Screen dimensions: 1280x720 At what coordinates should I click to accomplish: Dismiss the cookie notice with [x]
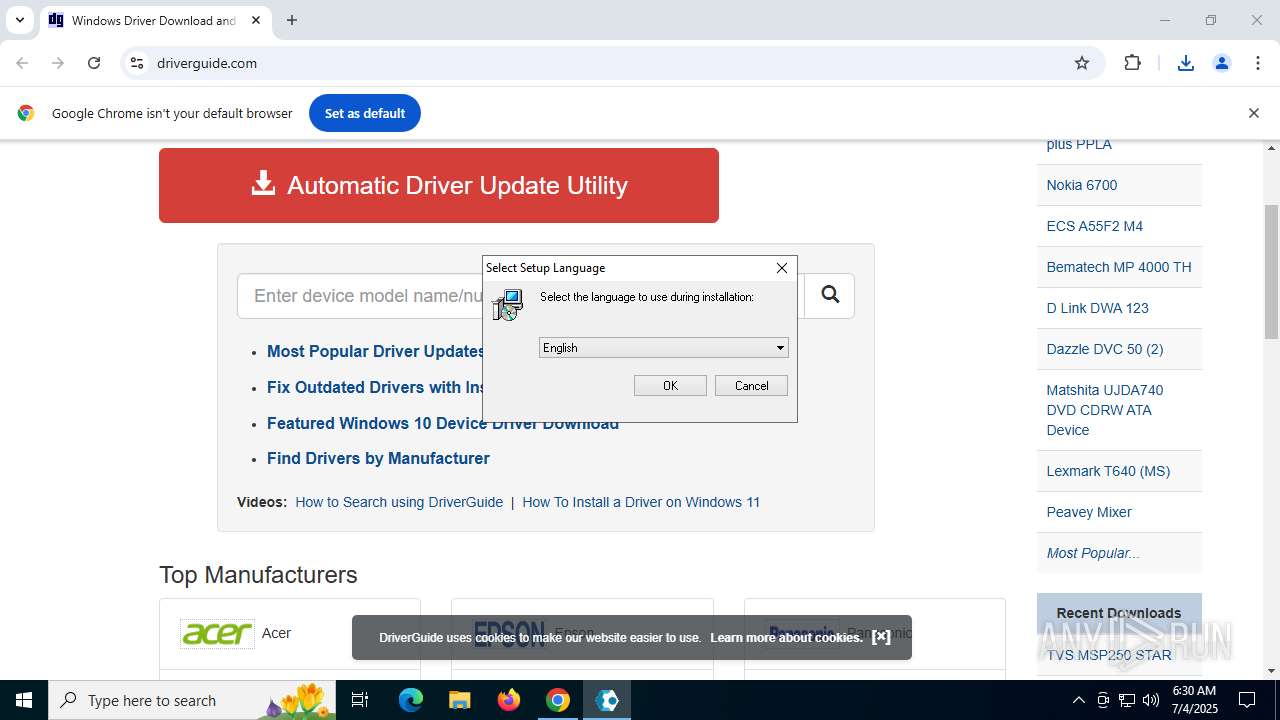[x=881, y=637]
